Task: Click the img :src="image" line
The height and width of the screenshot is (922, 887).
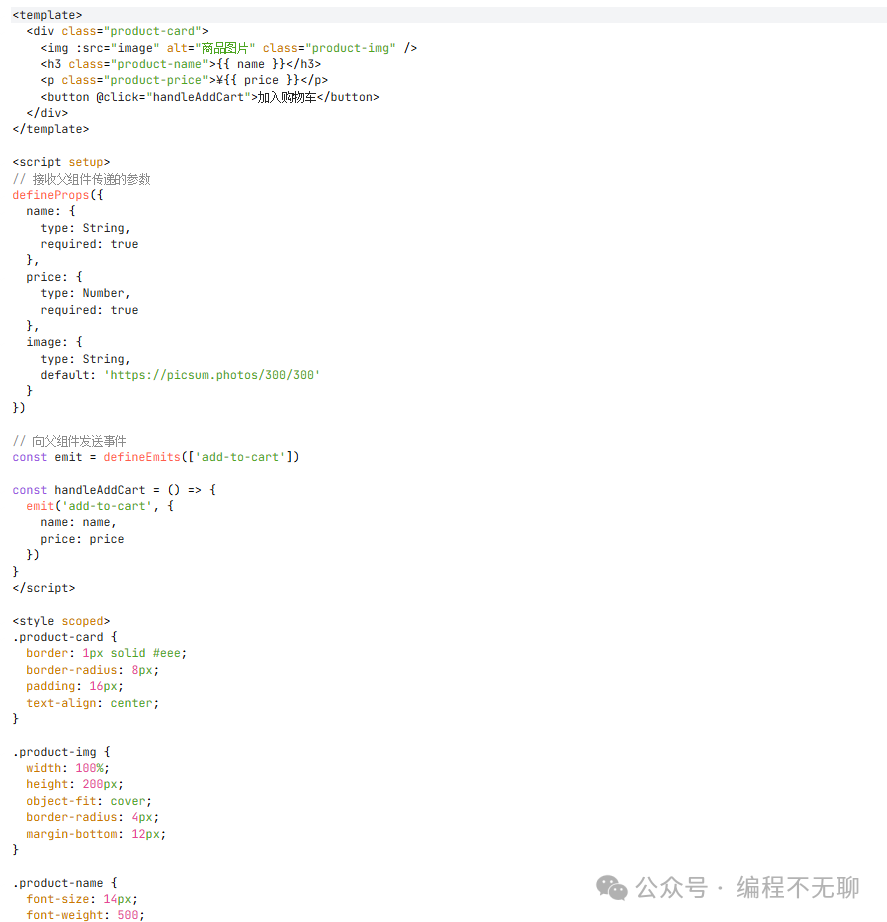Action: click(x=229, y=48)
